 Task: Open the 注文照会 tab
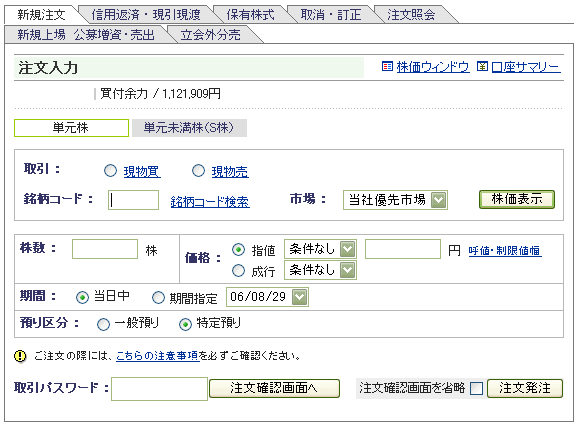(x=411, y=15)
